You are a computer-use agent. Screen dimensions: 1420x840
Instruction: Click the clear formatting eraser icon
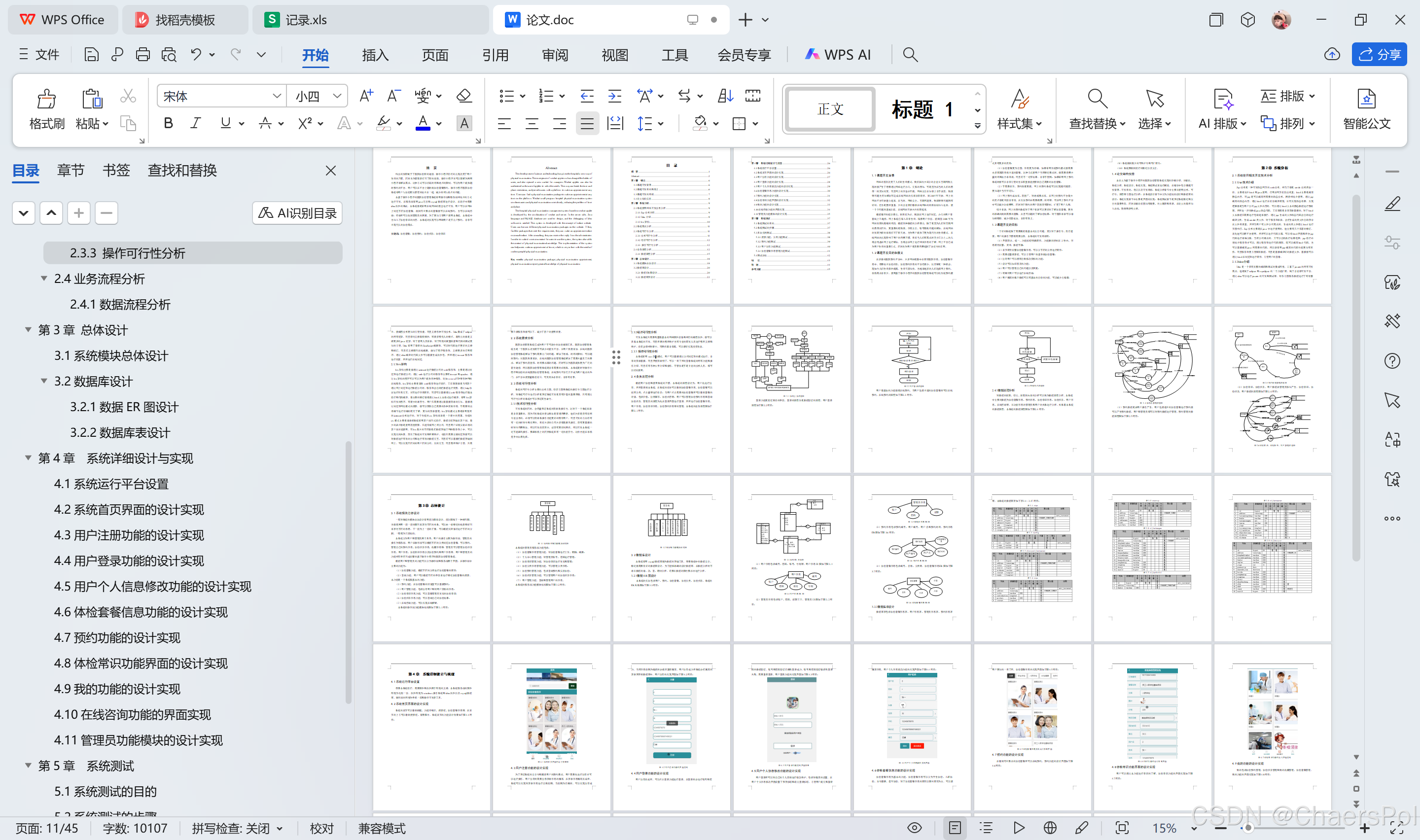[464, 96]
